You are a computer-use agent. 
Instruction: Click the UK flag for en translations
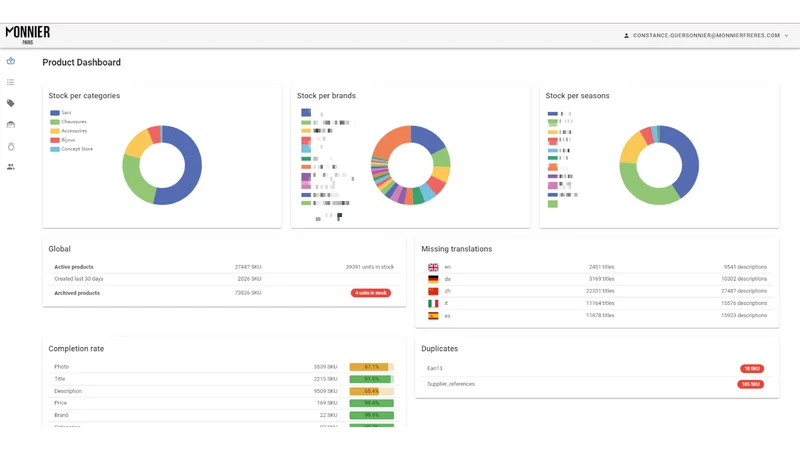tap(433, 267)
